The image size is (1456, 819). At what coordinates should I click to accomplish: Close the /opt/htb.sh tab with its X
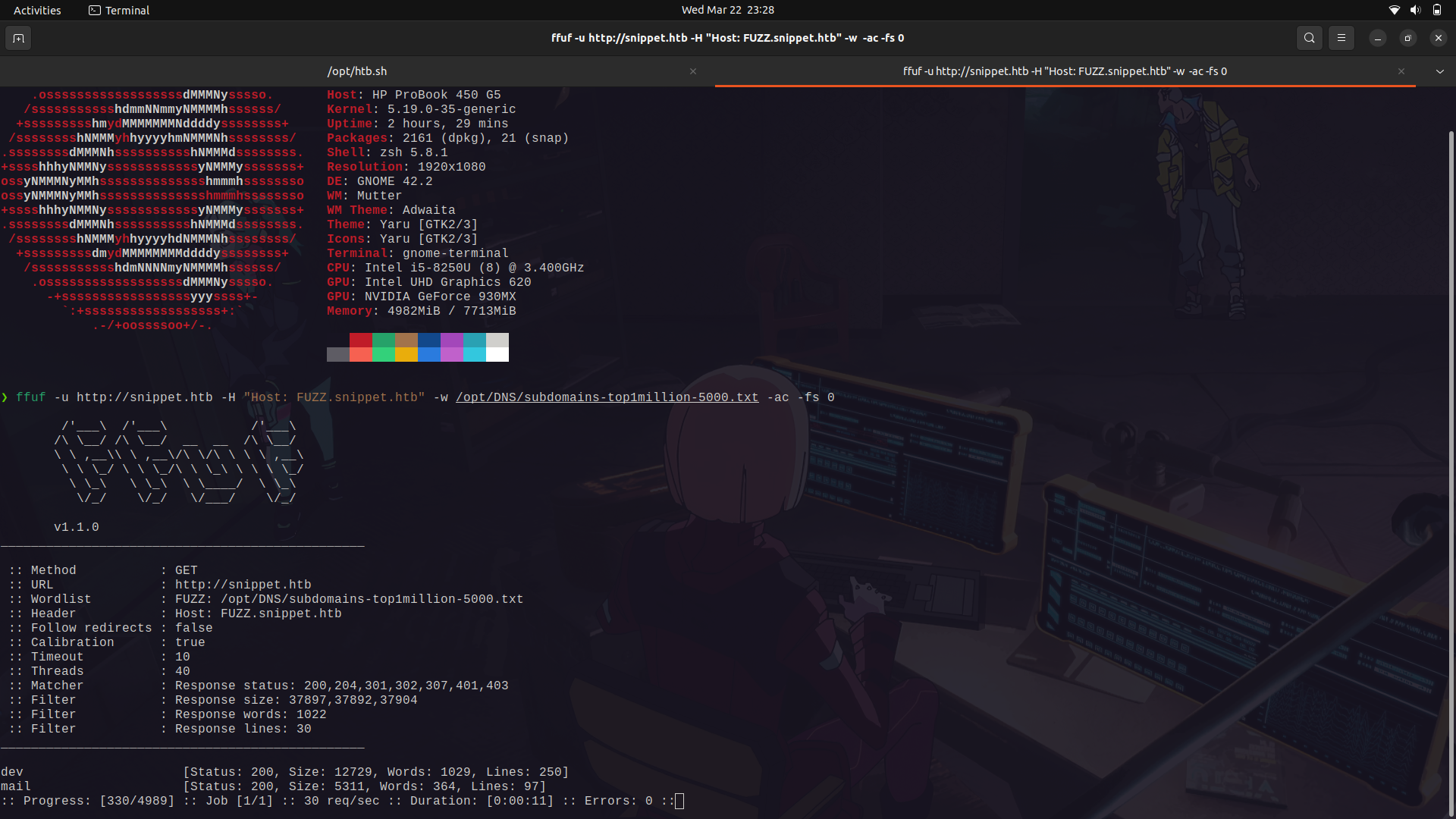click(692, 71)
